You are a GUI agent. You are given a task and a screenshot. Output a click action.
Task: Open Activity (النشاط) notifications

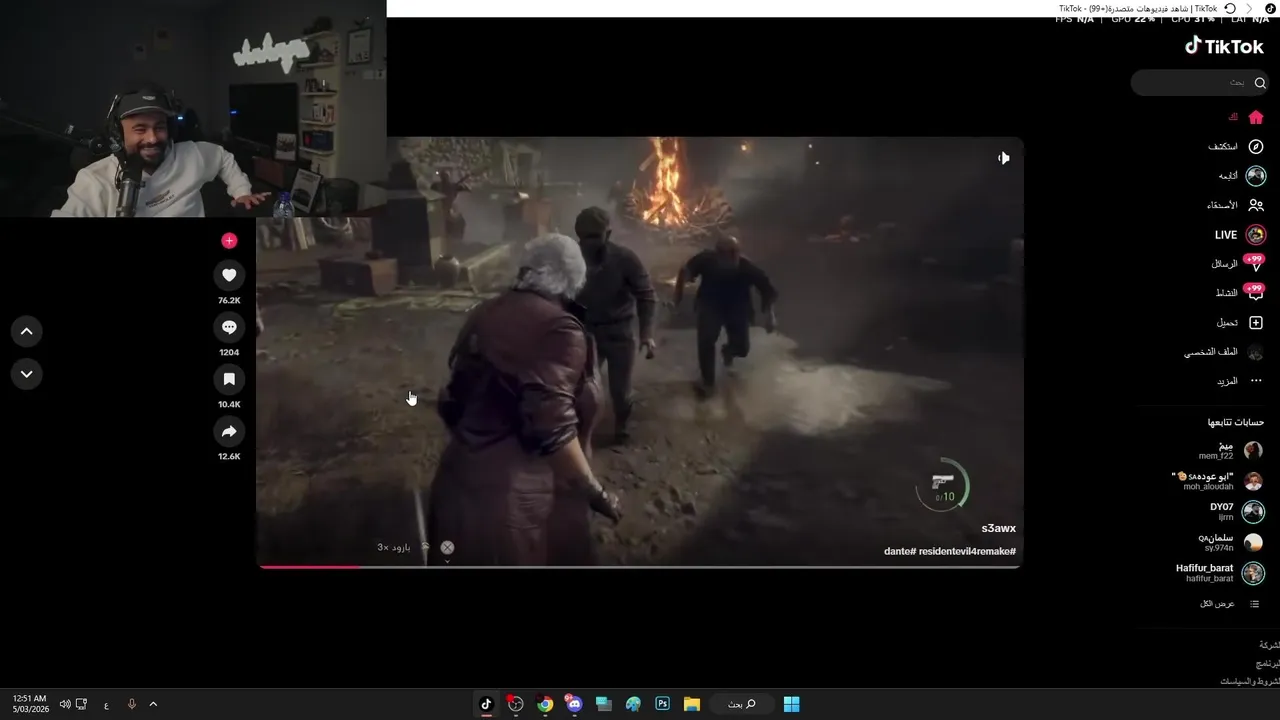1240,293
